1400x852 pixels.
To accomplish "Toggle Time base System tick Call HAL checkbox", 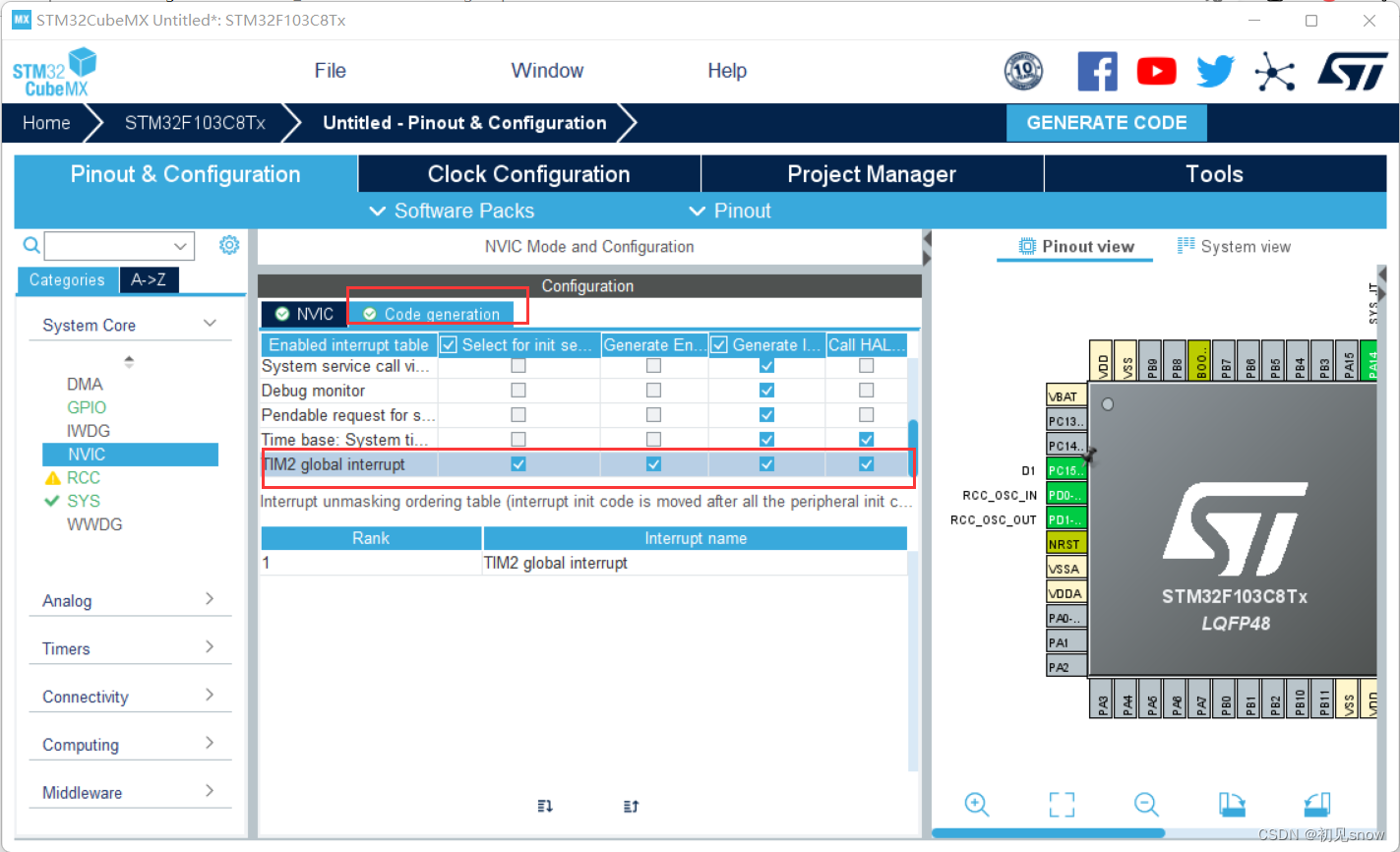I will (866, 439).
